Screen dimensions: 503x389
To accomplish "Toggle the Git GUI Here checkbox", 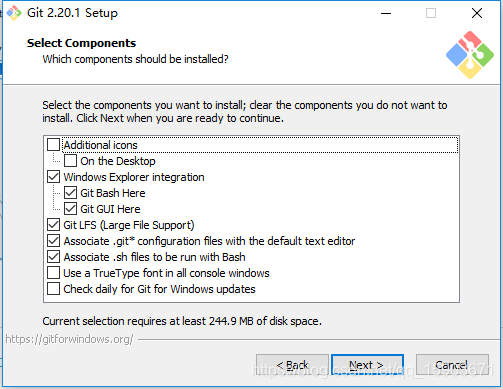I will [x=70, y=209].
